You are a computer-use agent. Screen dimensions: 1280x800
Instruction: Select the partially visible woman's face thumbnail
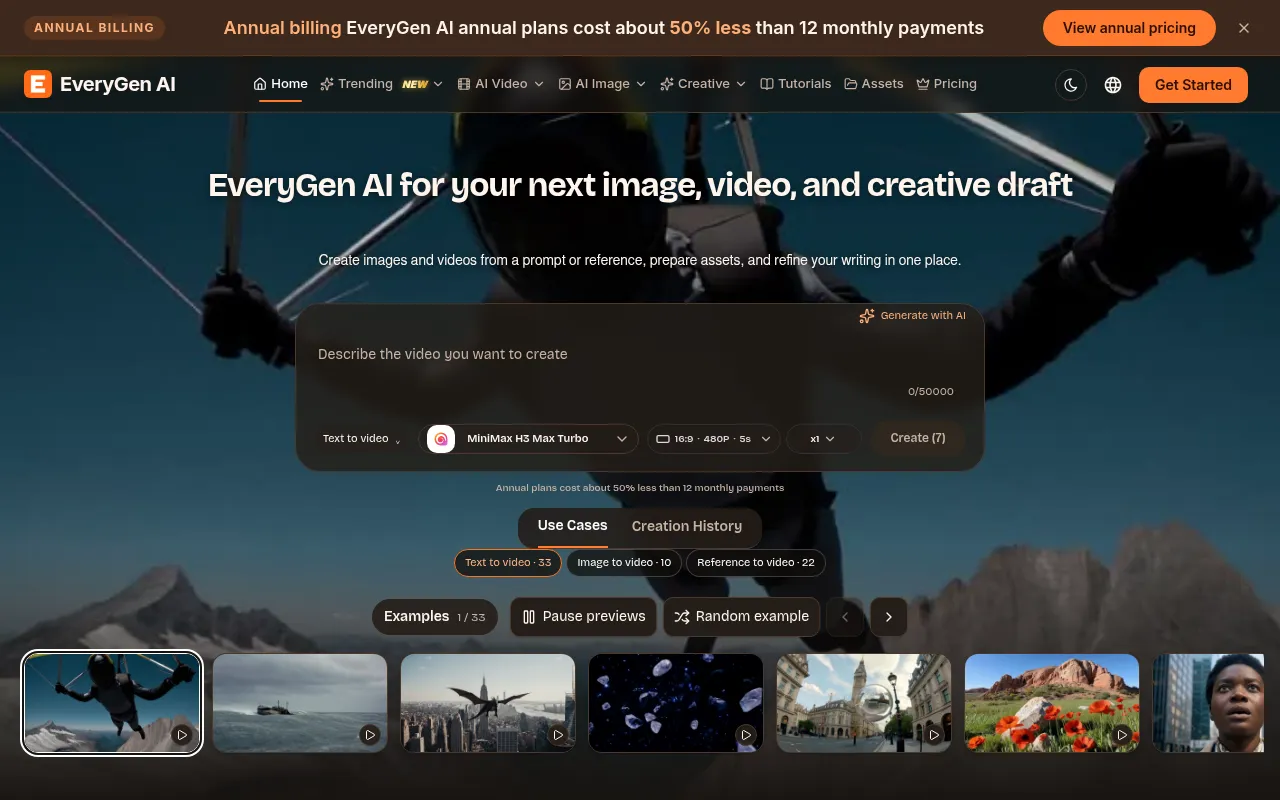coord(1208,703)
